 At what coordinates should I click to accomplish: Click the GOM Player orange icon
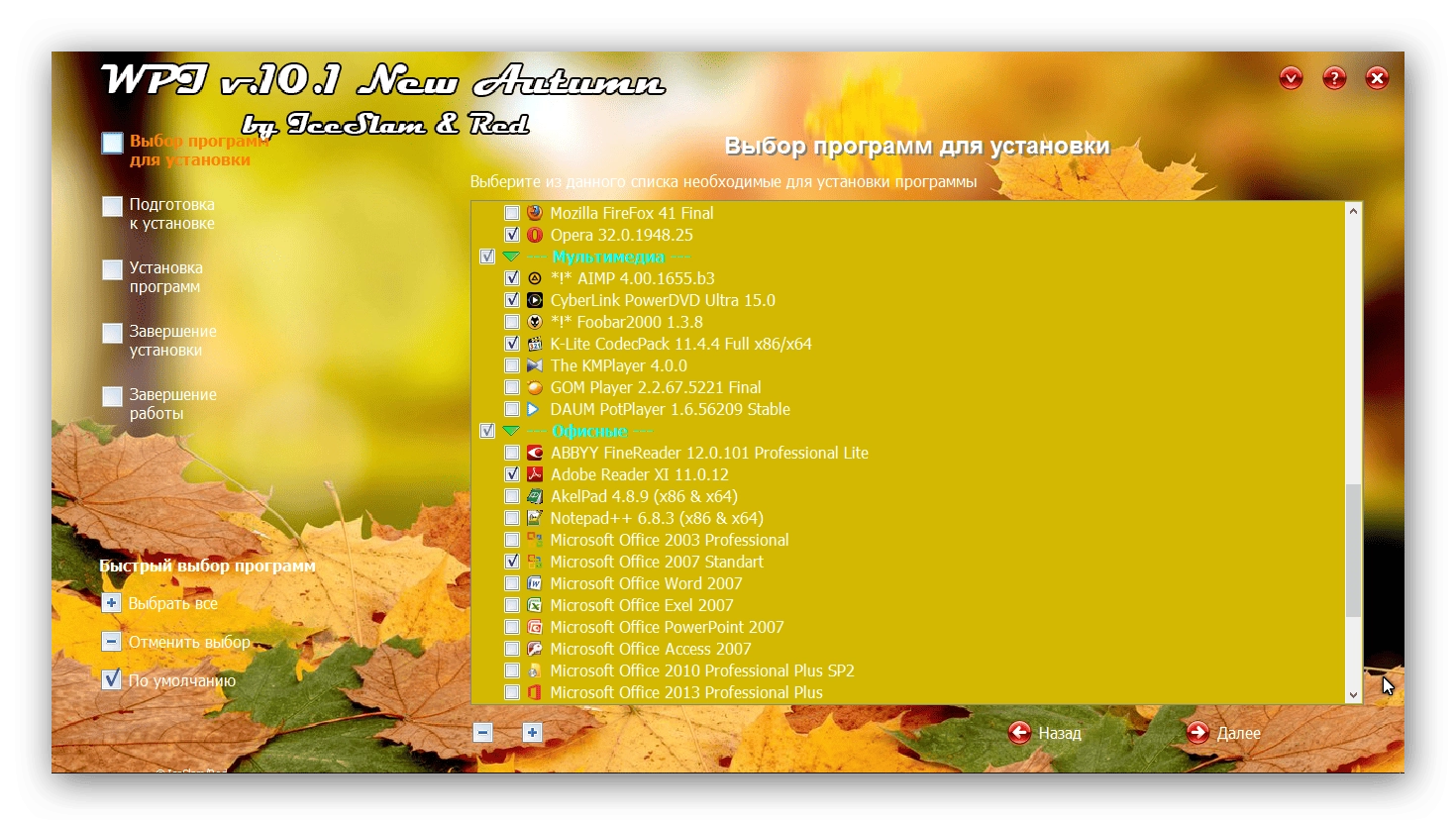[535, 387]
